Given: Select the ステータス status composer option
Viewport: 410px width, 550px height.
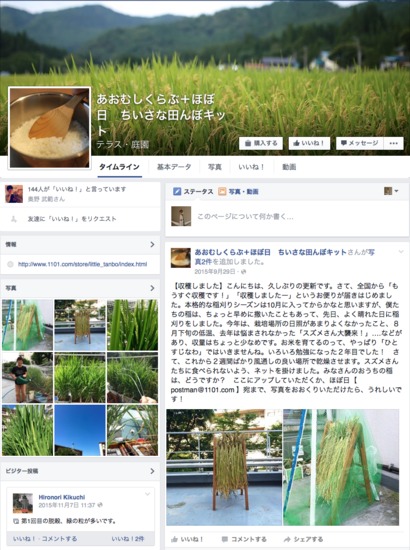Looking at the screenshot, I should coord(193,192).
